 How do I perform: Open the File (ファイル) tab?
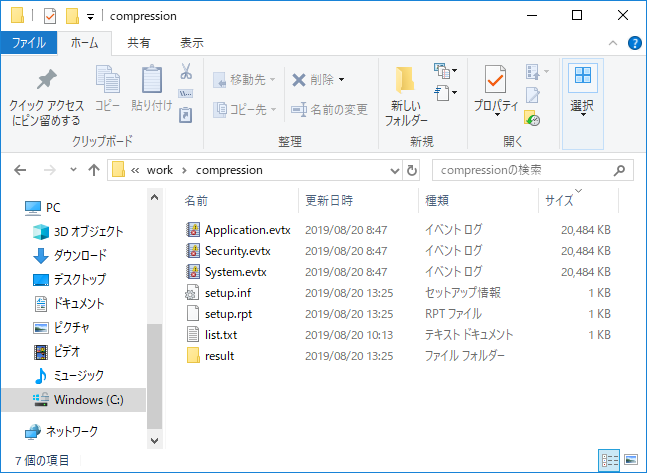tap(29, 43)
